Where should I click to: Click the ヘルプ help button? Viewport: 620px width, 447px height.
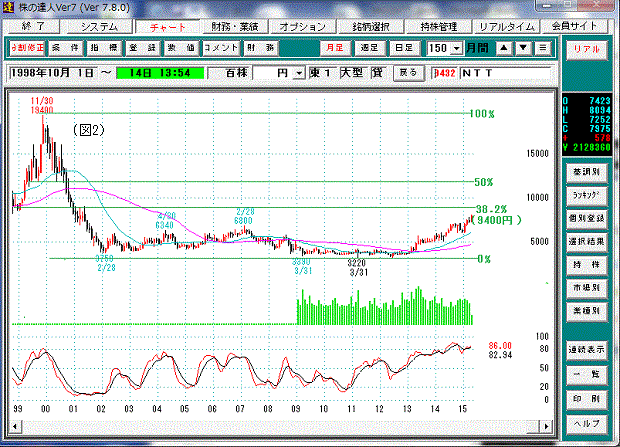click(x=587, y=424)
